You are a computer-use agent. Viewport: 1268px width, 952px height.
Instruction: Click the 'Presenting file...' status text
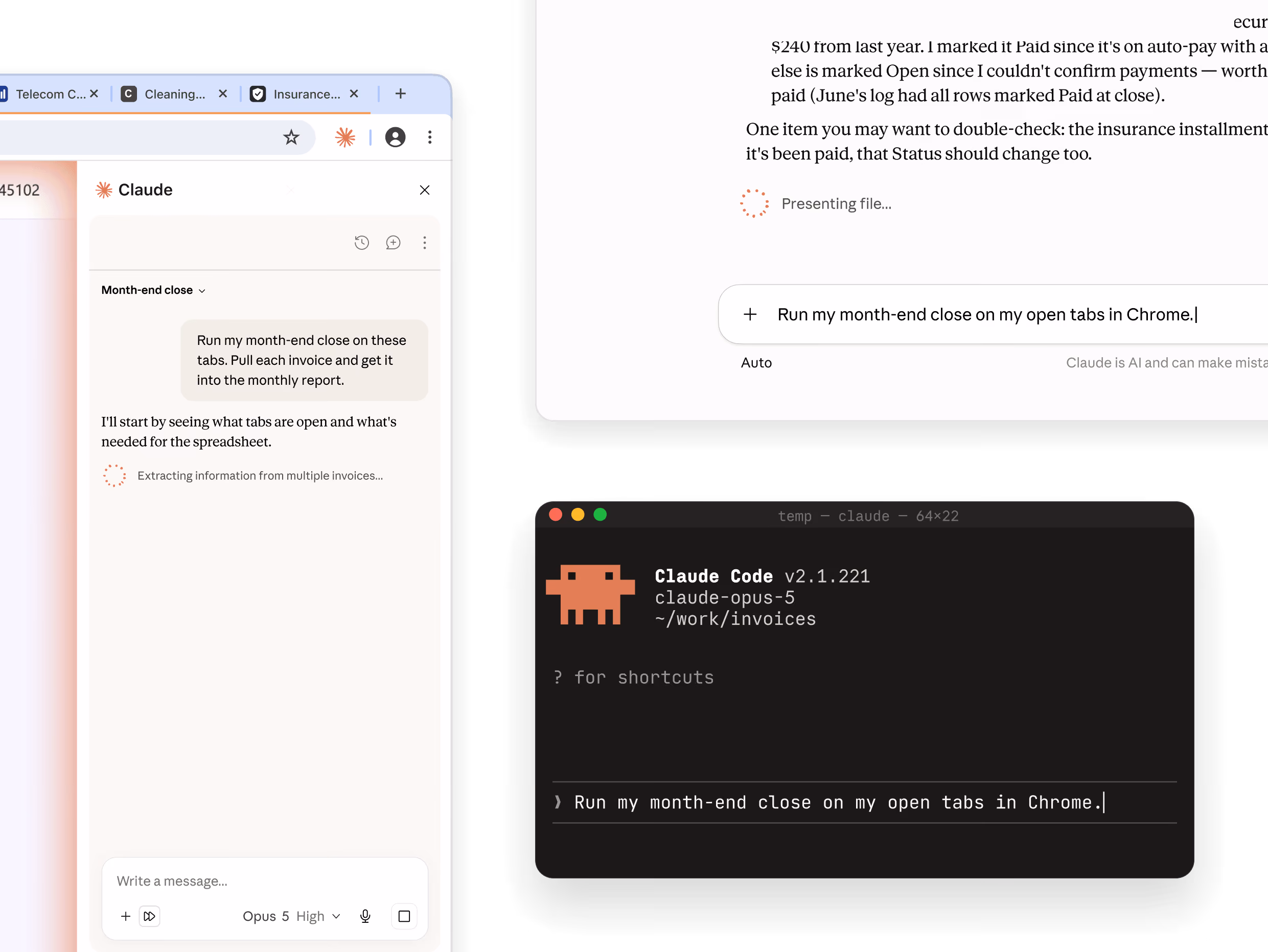coord(837,204)
